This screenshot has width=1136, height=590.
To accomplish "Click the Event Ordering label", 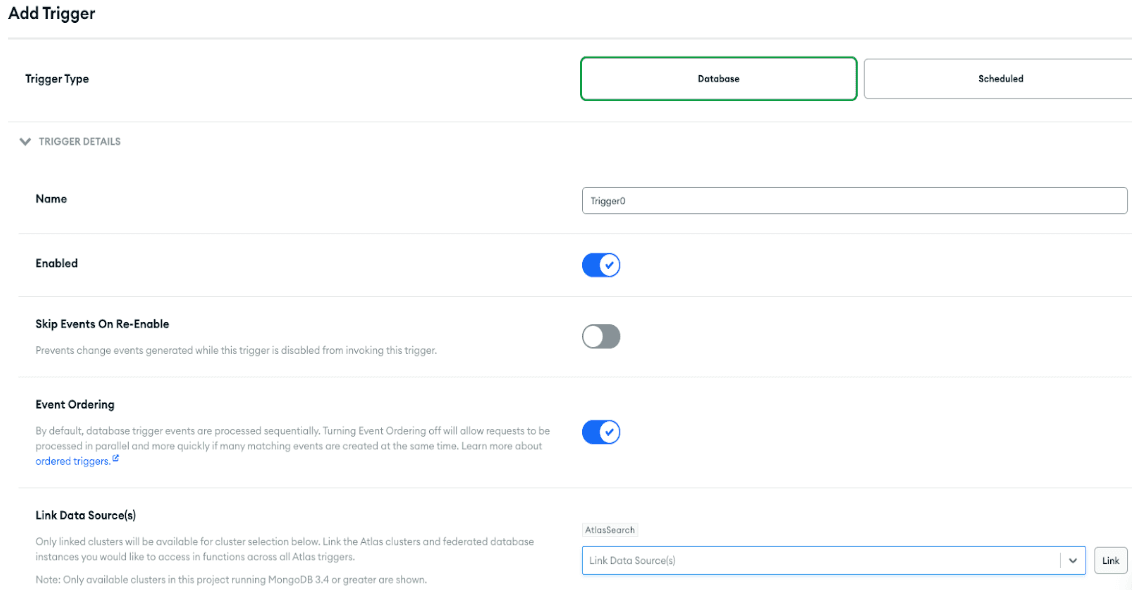I will (x=75, y=405).
